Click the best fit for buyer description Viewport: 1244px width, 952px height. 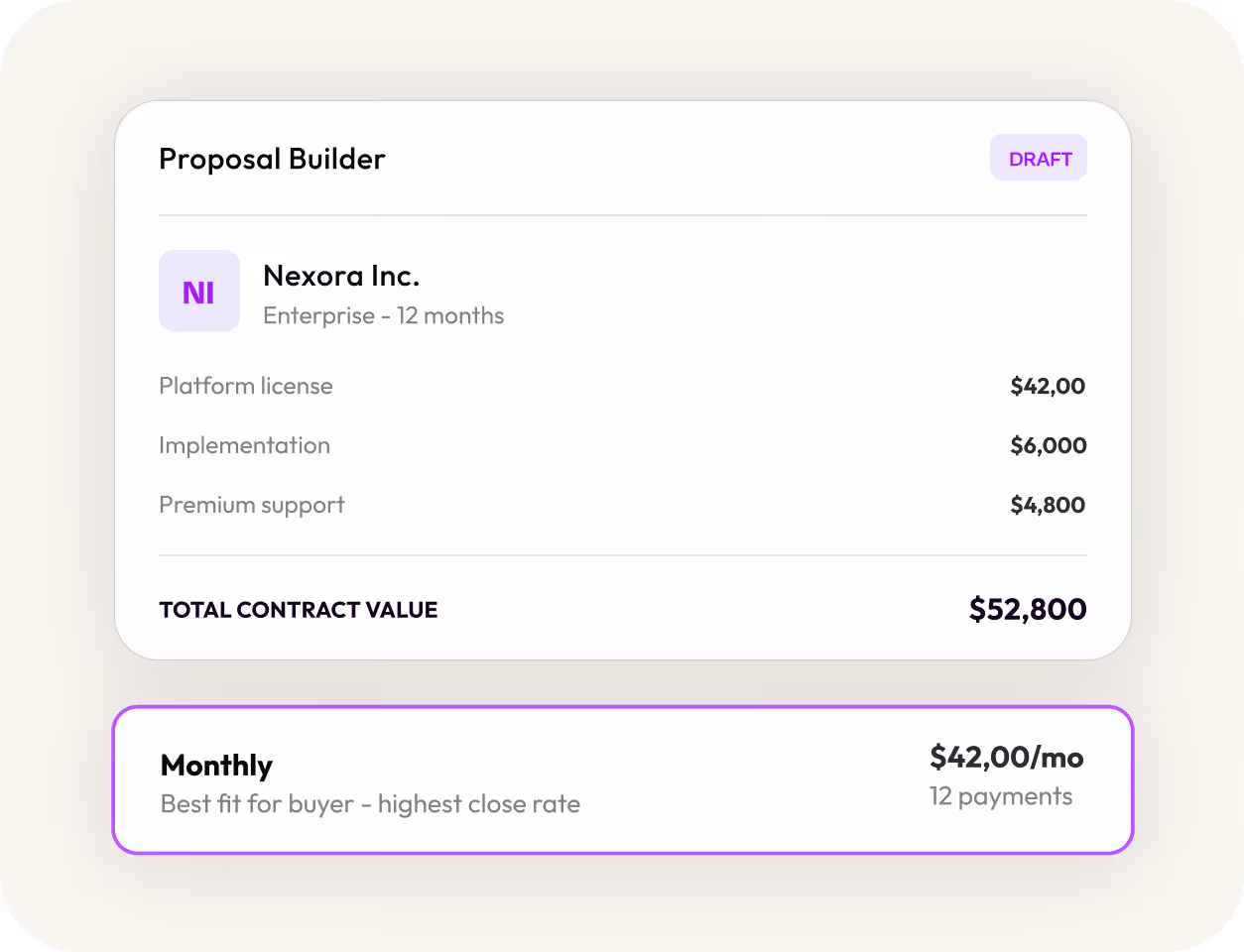click(371, 804)
